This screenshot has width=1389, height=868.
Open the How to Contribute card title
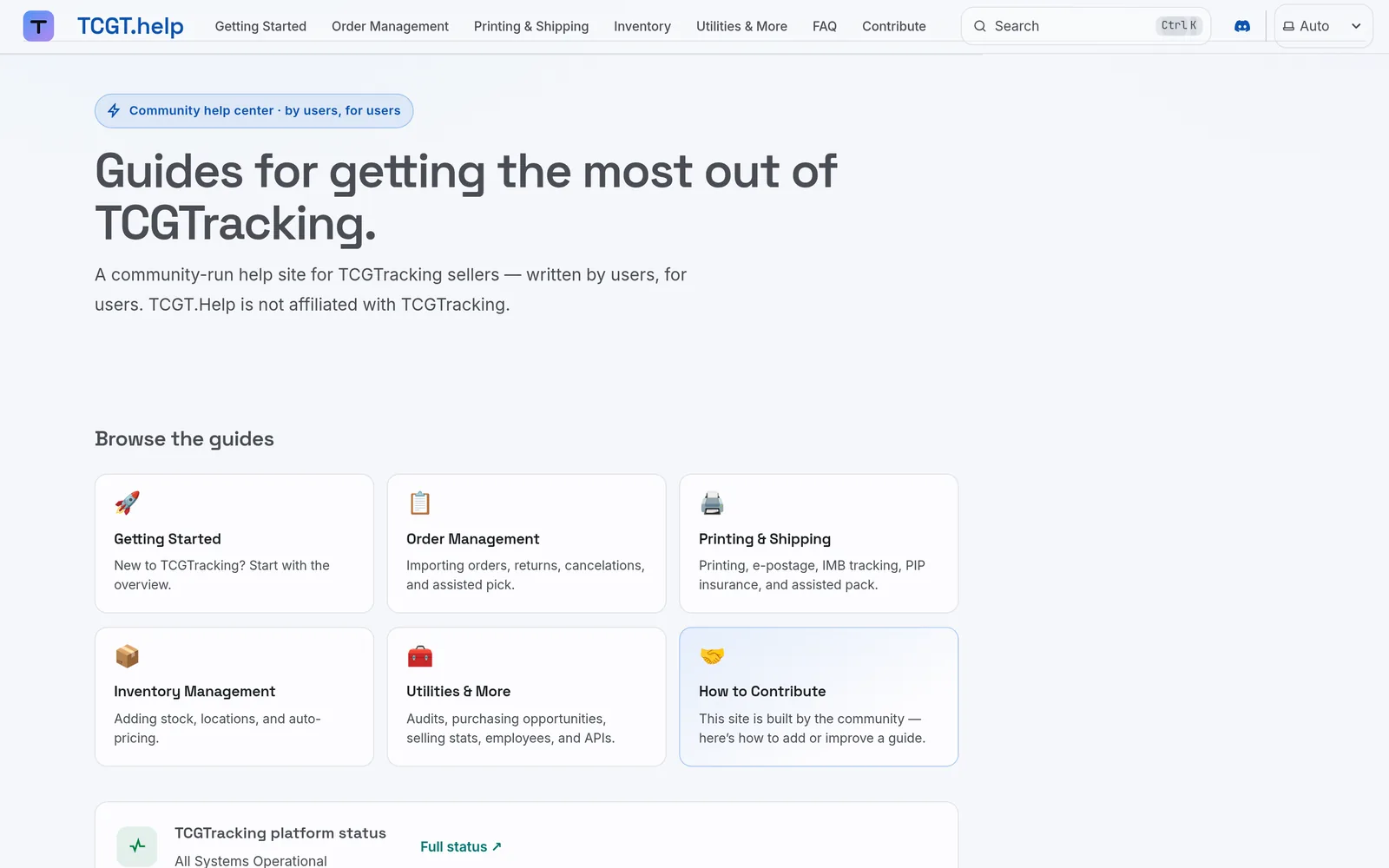click(x=762, y=692)
